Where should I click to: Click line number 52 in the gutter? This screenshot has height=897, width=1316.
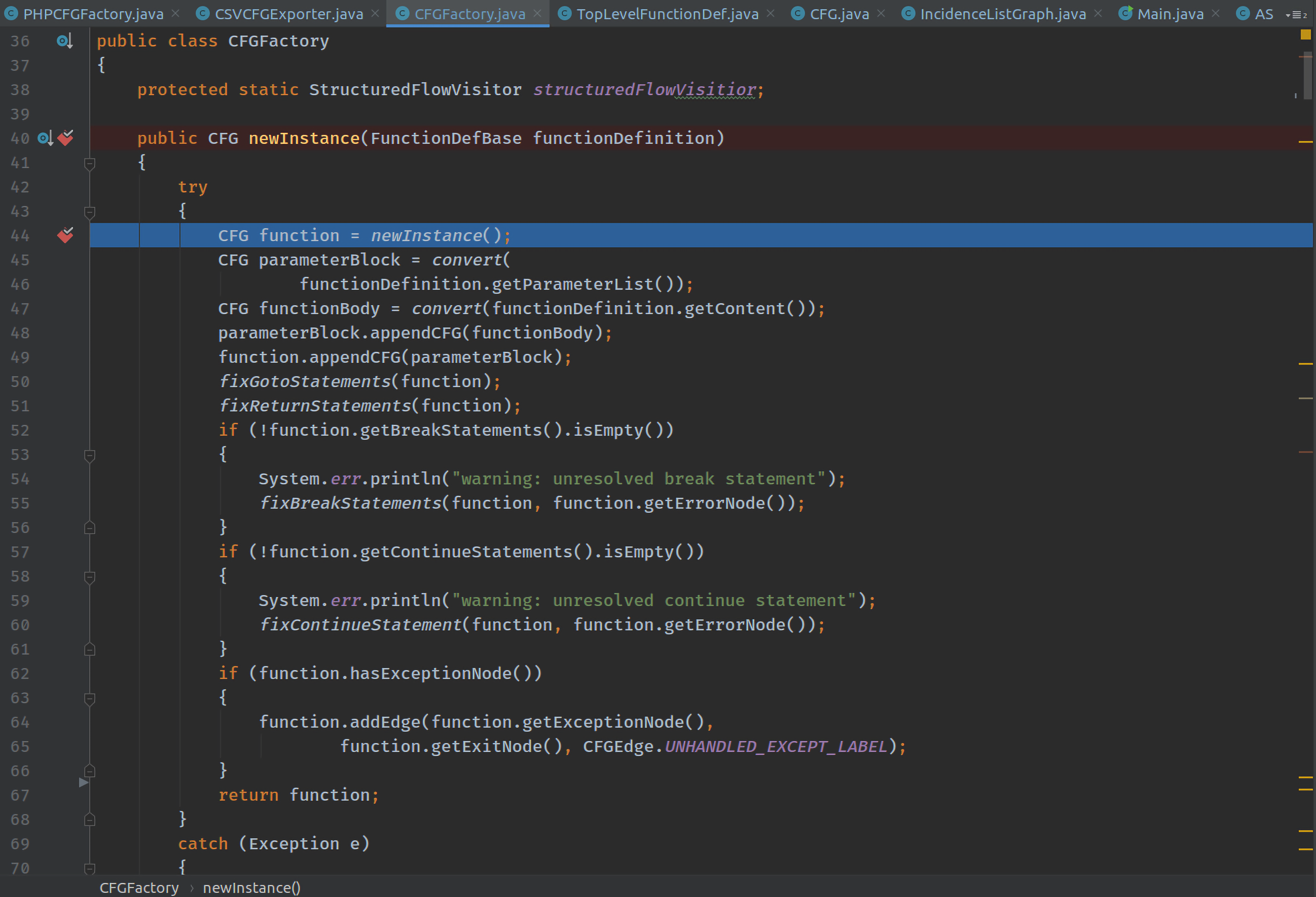(20, 430)
